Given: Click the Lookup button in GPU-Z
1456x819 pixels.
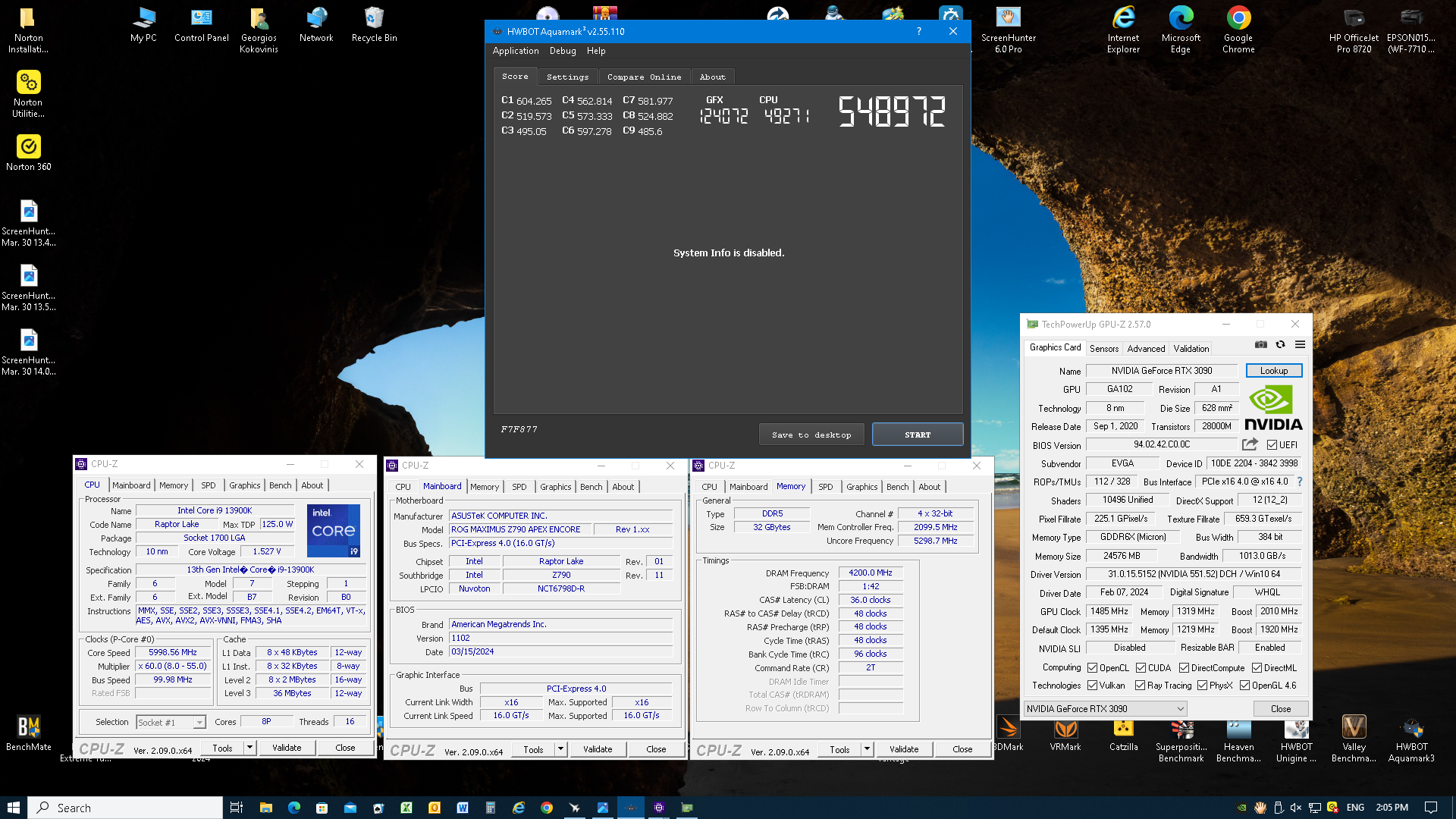Looking at the screenshot, I should click(x=1274, y=371).
